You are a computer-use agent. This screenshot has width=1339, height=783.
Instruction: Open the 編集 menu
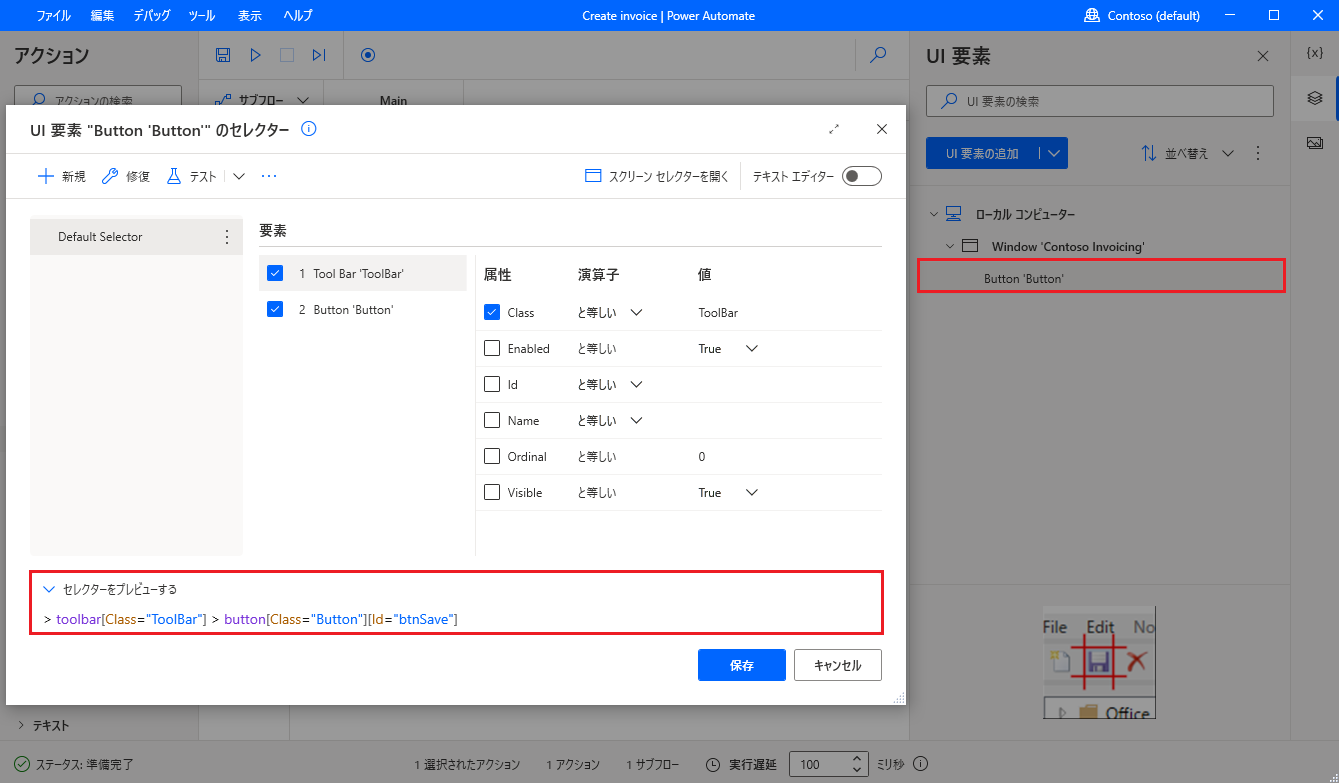click(102, 15)
